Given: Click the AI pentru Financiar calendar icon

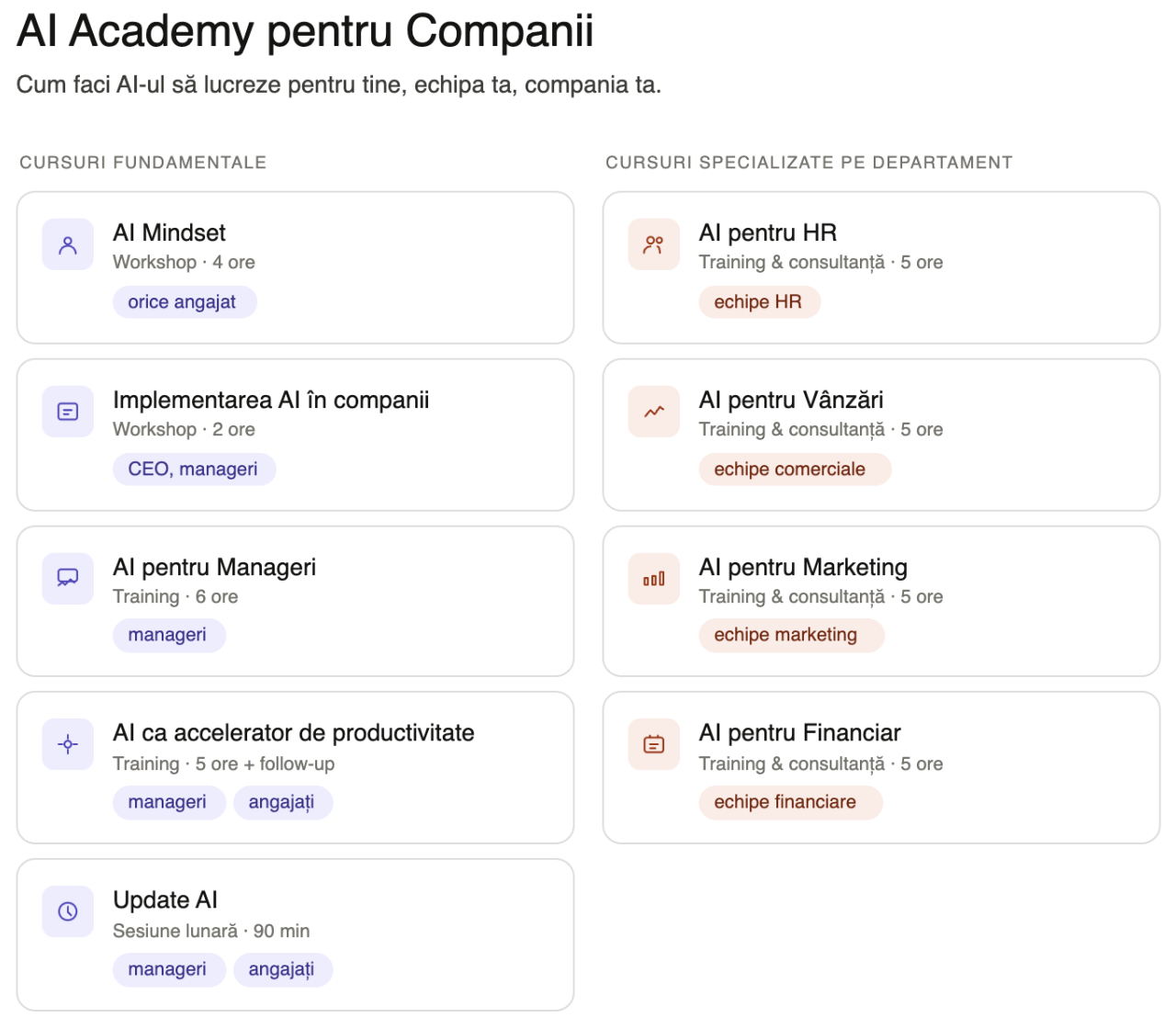Looking at the screenshot, I should [x=654, y=744].
